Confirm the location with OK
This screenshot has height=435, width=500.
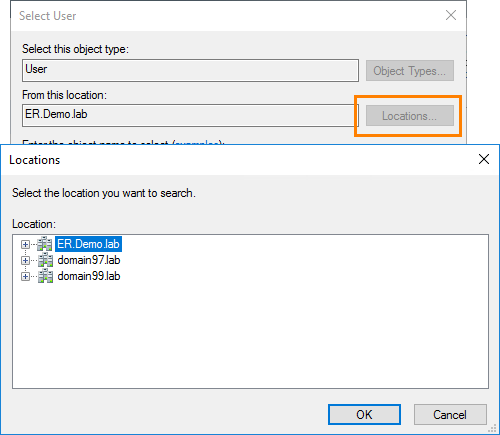364,415
